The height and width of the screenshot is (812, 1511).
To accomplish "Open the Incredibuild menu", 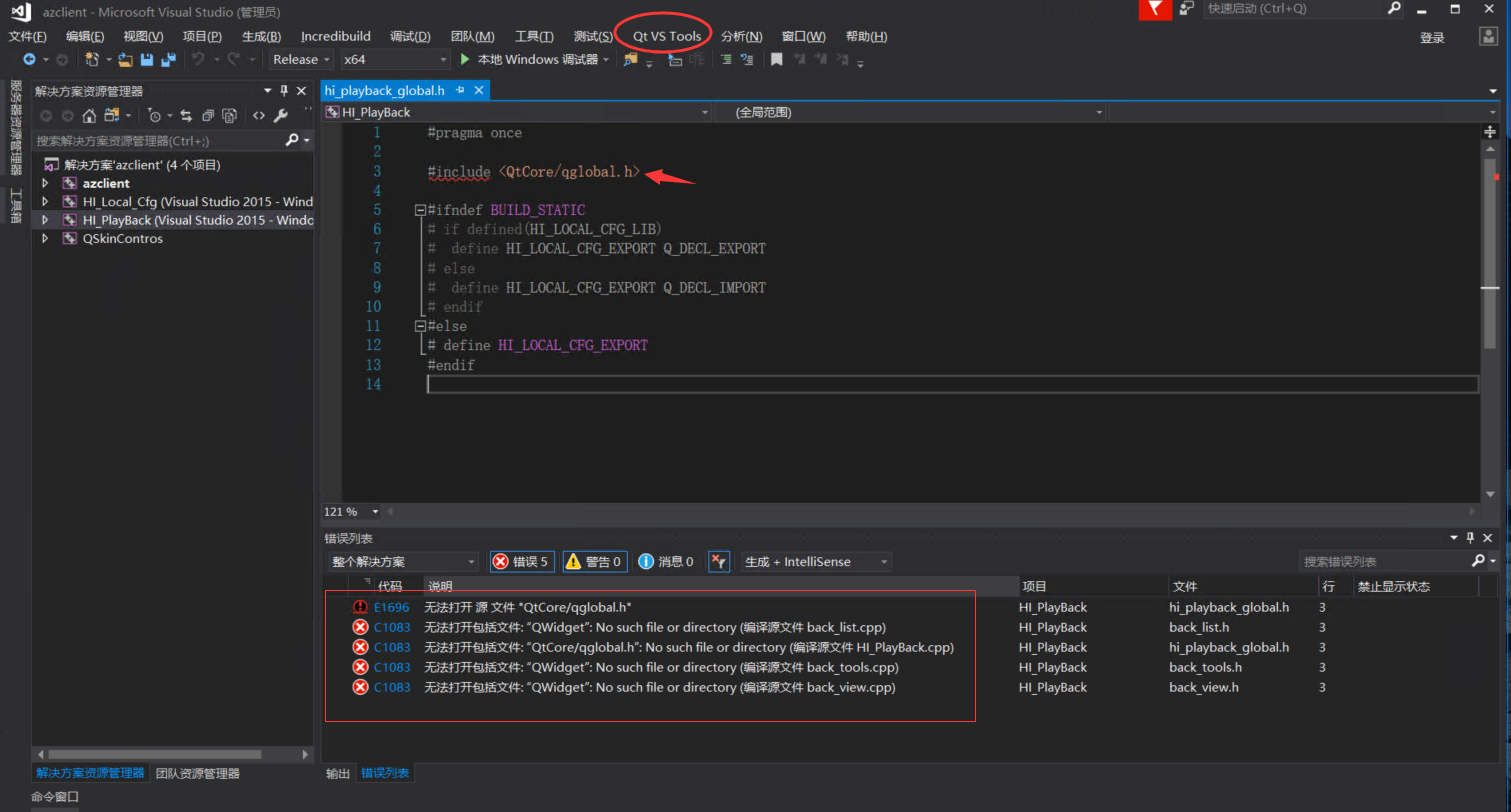I will click(336, 37).
